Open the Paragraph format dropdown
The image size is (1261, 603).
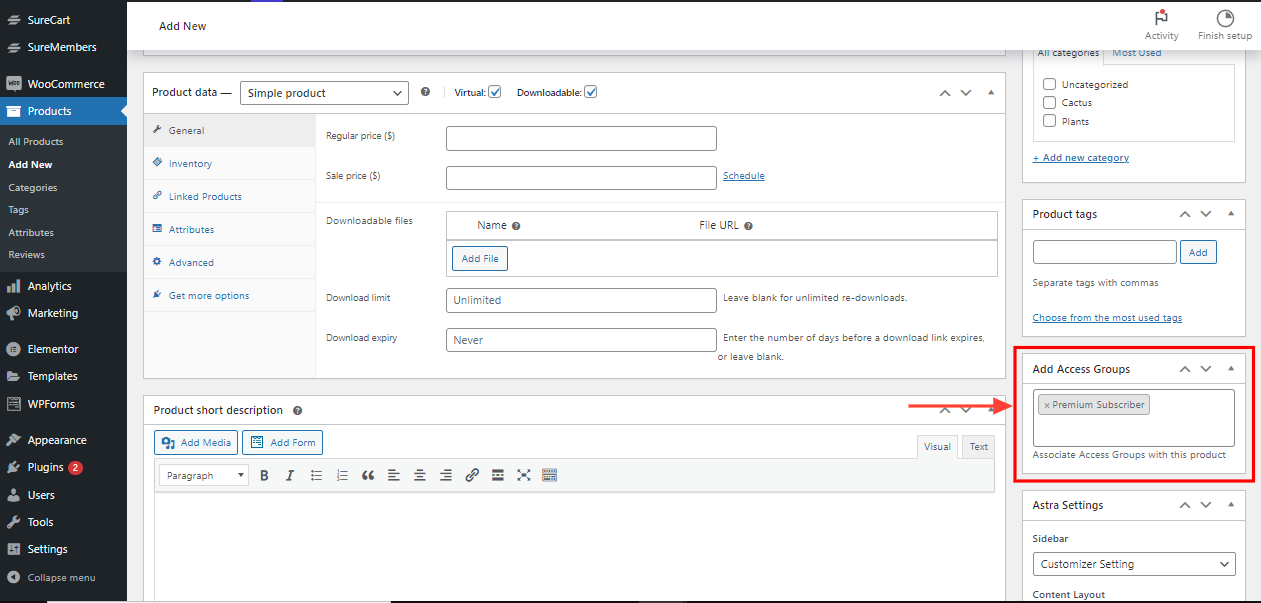click(203, 476)
